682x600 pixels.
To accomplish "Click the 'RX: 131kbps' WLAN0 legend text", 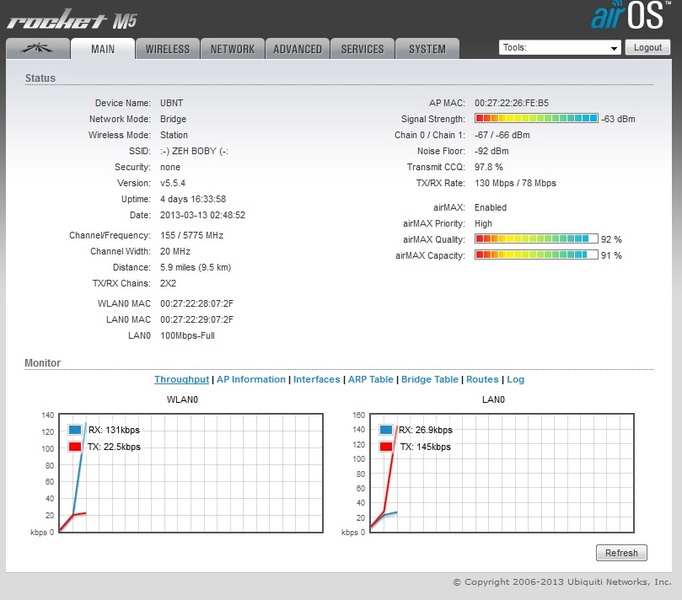I will [114, 430].
